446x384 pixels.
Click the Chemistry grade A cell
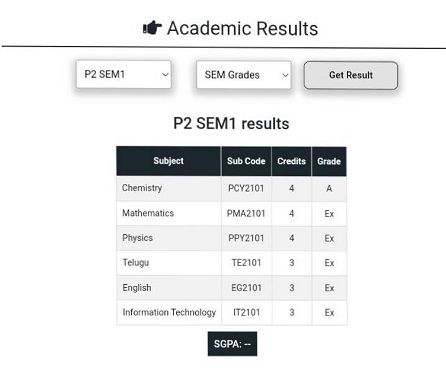point(329,188)
